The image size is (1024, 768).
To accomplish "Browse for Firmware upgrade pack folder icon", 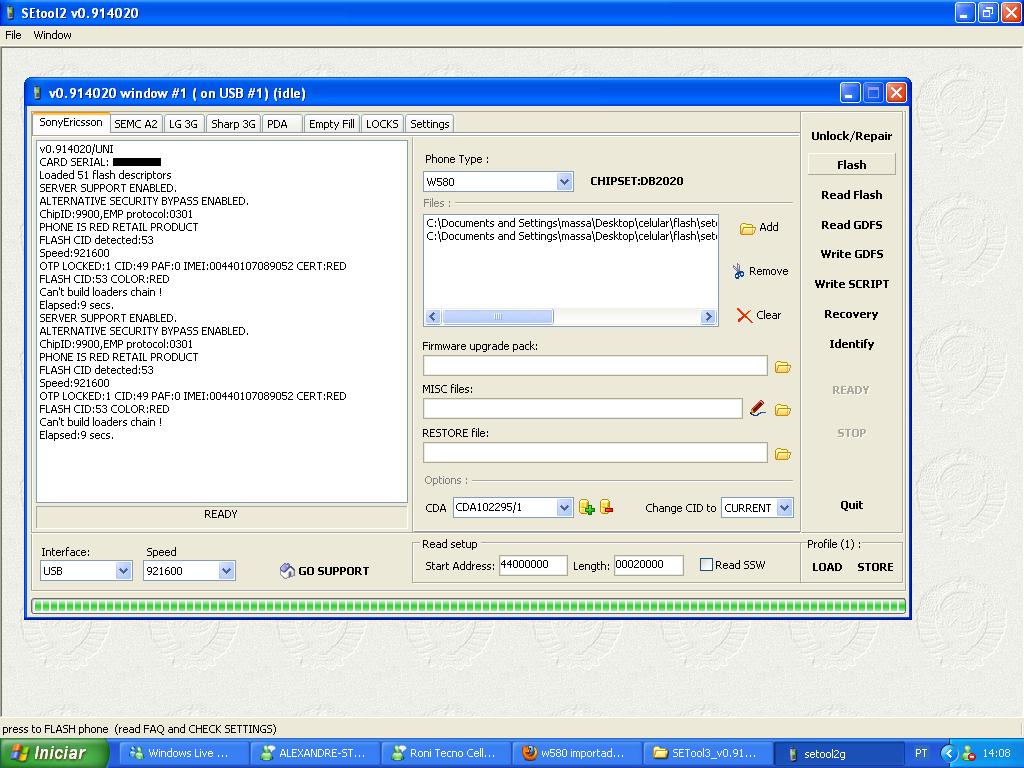I will pos(782,367).
